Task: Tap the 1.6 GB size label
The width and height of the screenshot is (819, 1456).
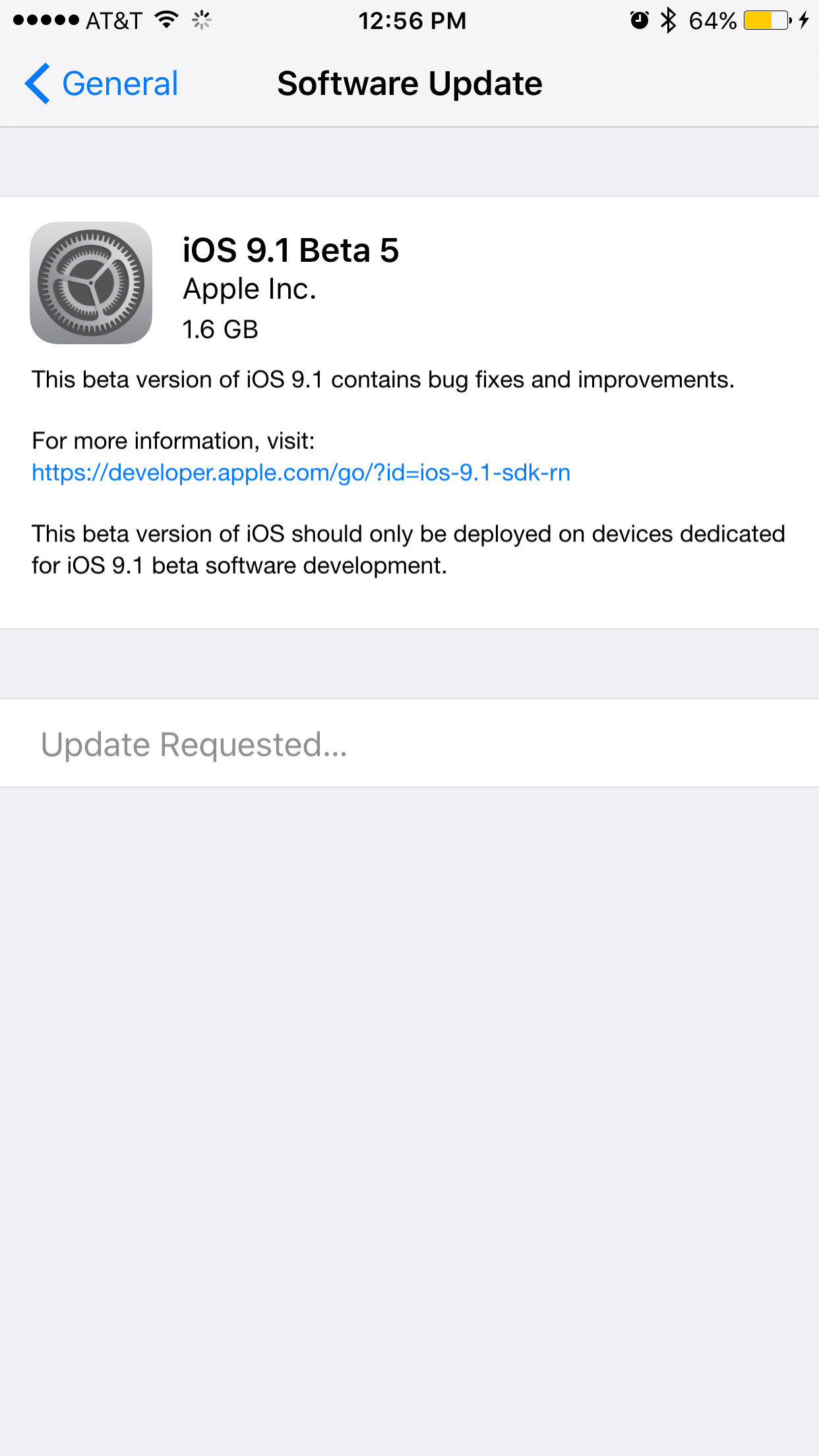Action: point(220,330)
